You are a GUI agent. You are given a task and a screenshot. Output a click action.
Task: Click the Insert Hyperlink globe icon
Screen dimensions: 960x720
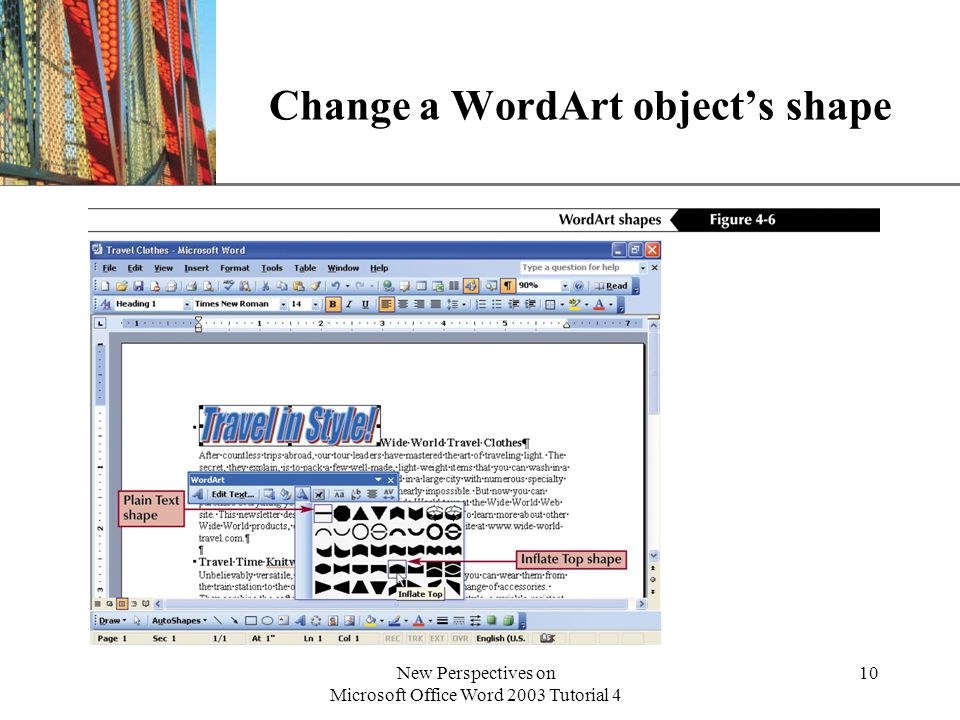(x=388, y=286)
